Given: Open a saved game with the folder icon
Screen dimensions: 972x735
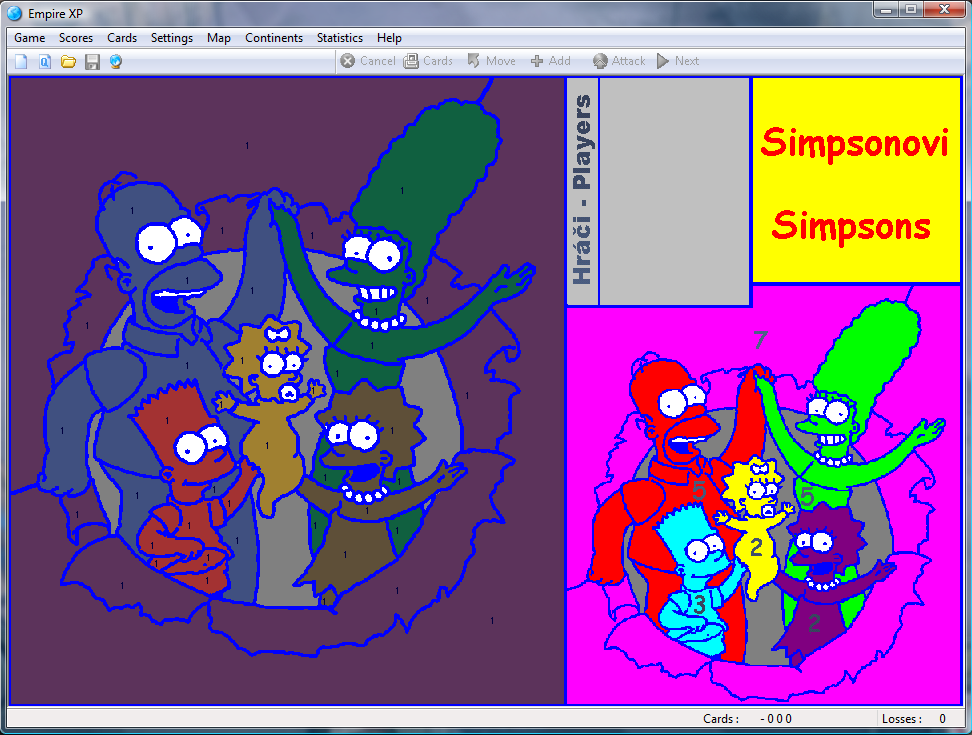Looking at the screenshot, I should tap(68, 61).
